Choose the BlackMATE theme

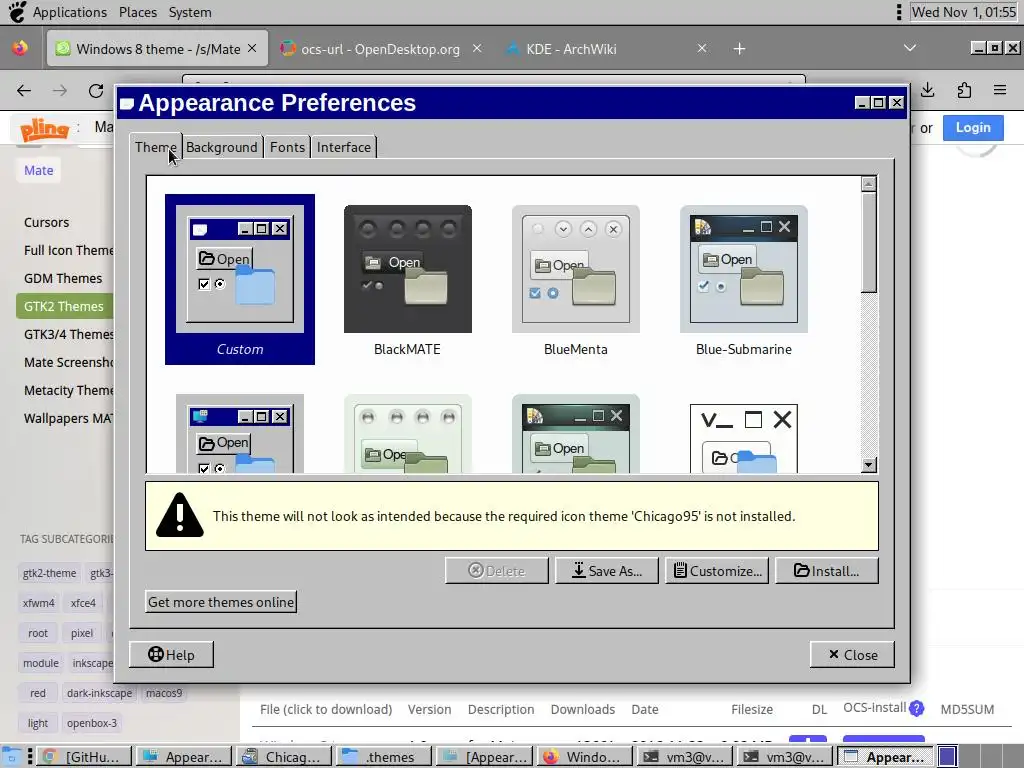point(408,281)
